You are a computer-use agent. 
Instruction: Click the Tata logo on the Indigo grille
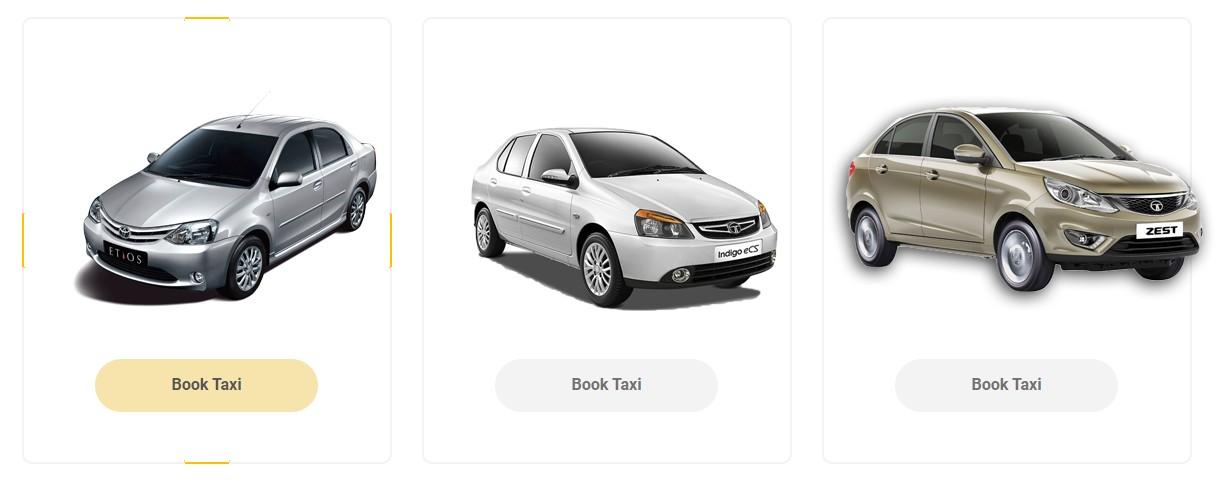(732, 226)
